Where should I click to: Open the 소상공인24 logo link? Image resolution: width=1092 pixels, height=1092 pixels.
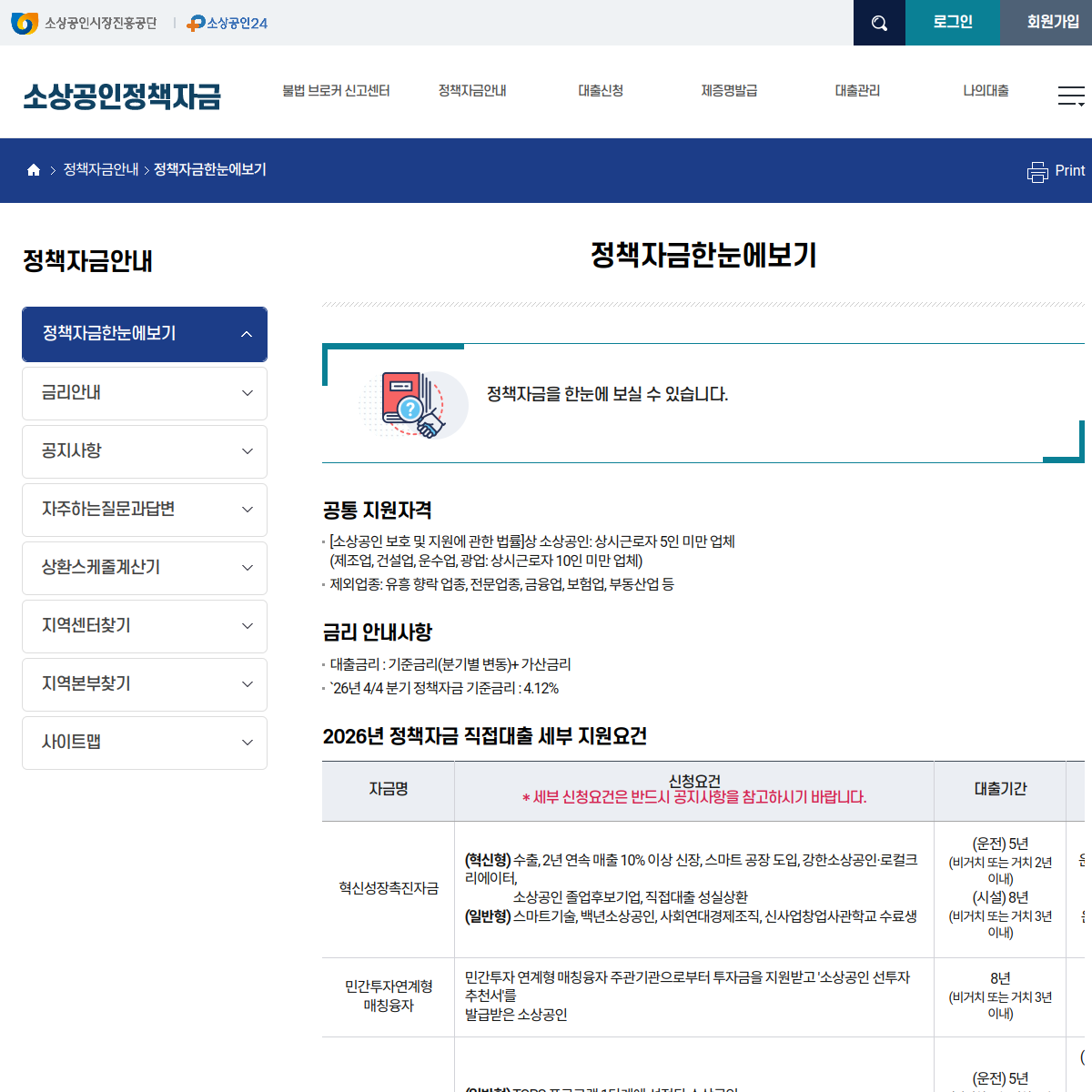point(227,24)
